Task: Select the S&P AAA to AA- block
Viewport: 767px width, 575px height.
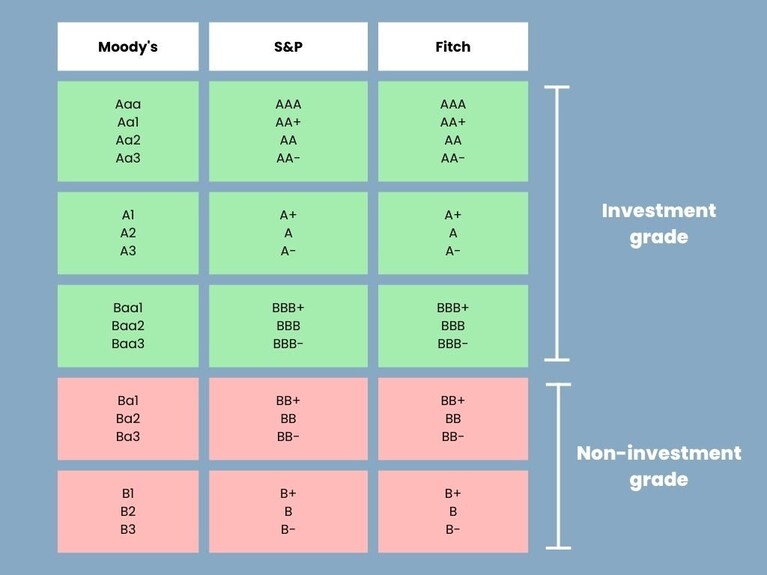Action: click(x=288, y=131)
